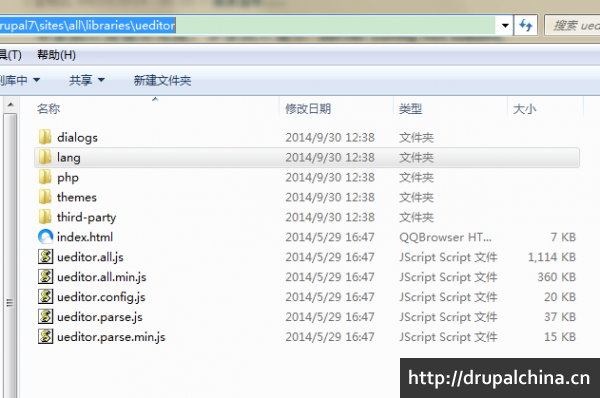This screenshot has height=398, width=600.
Task: Click the 新建文件夹 new folder button
Action: tap(162, 80)
